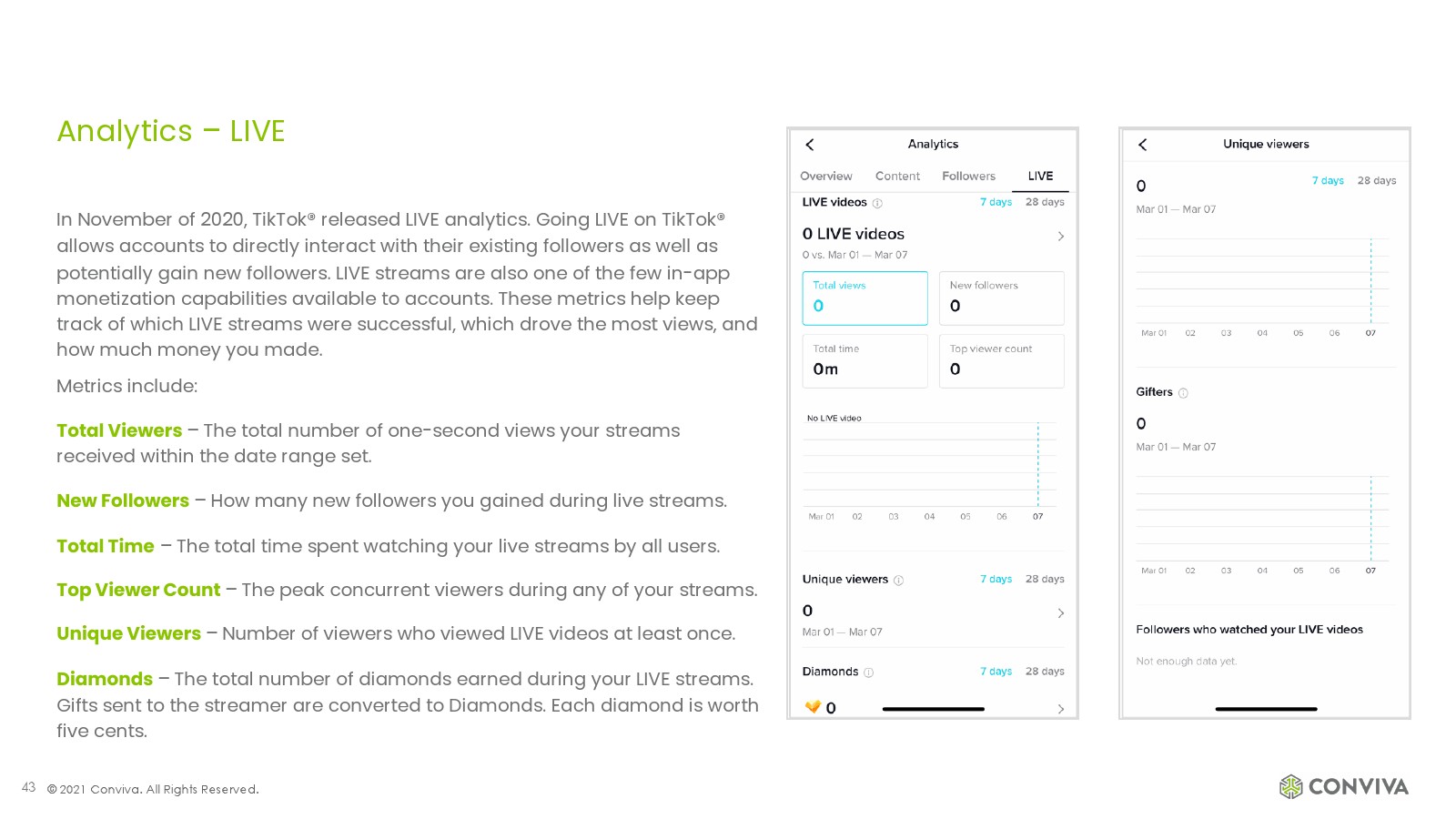
Task: Tap the back arrow on the Analytics screen
Action: click(810, 145)
